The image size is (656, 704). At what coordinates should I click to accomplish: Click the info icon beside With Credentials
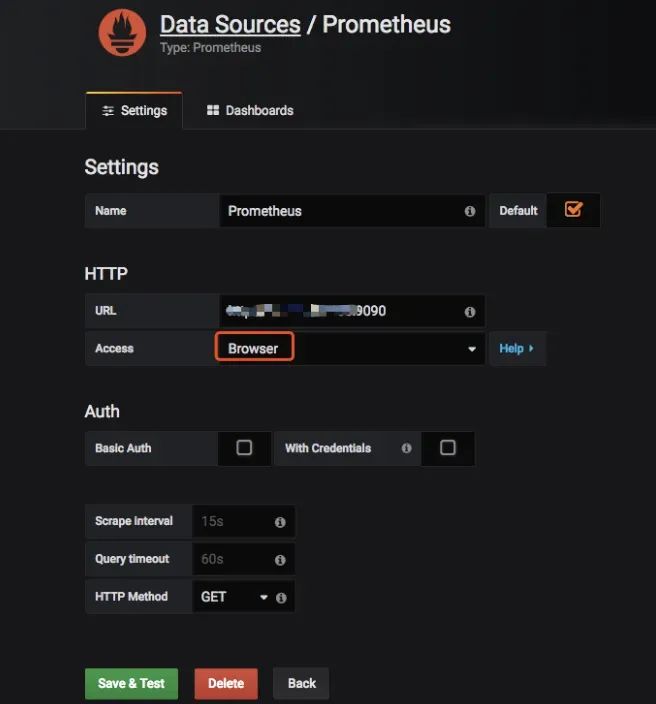406,448
